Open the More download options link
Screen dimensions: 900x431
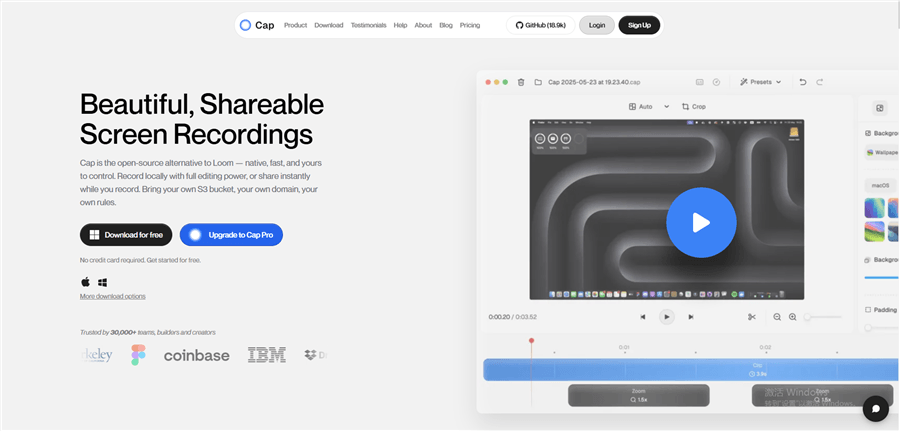tap(112, 296)
